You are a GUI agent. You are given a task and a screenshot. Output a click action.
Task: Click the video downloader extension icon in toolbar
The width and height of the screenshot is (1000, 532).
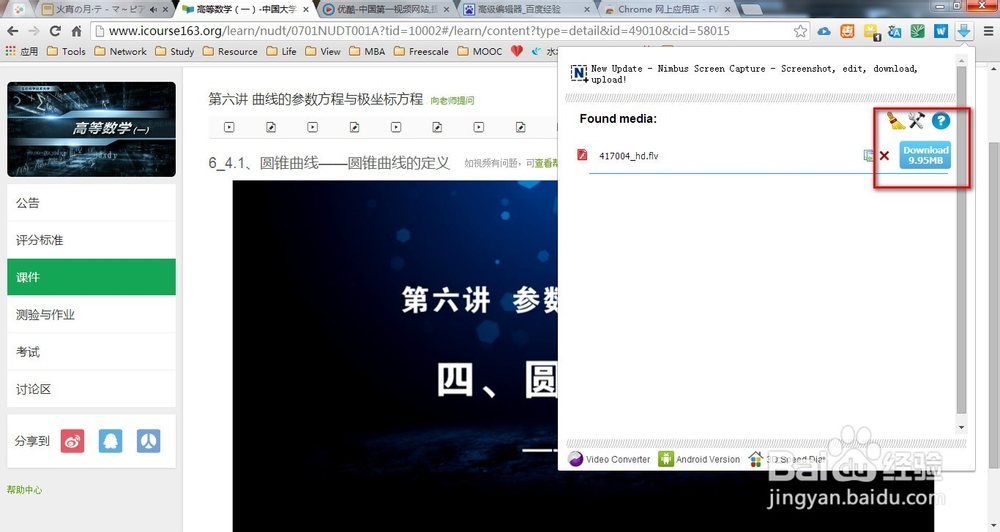964,31
